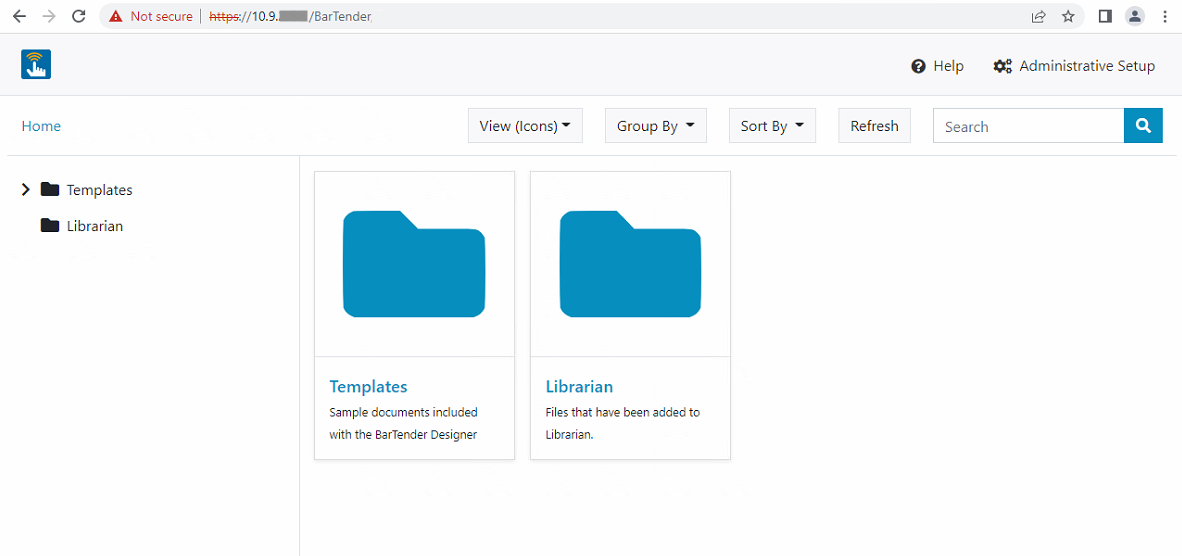Screen dimensions: 1182x556
Task: Open the Chrome three-dot menu
Action: pos(1165,16)
